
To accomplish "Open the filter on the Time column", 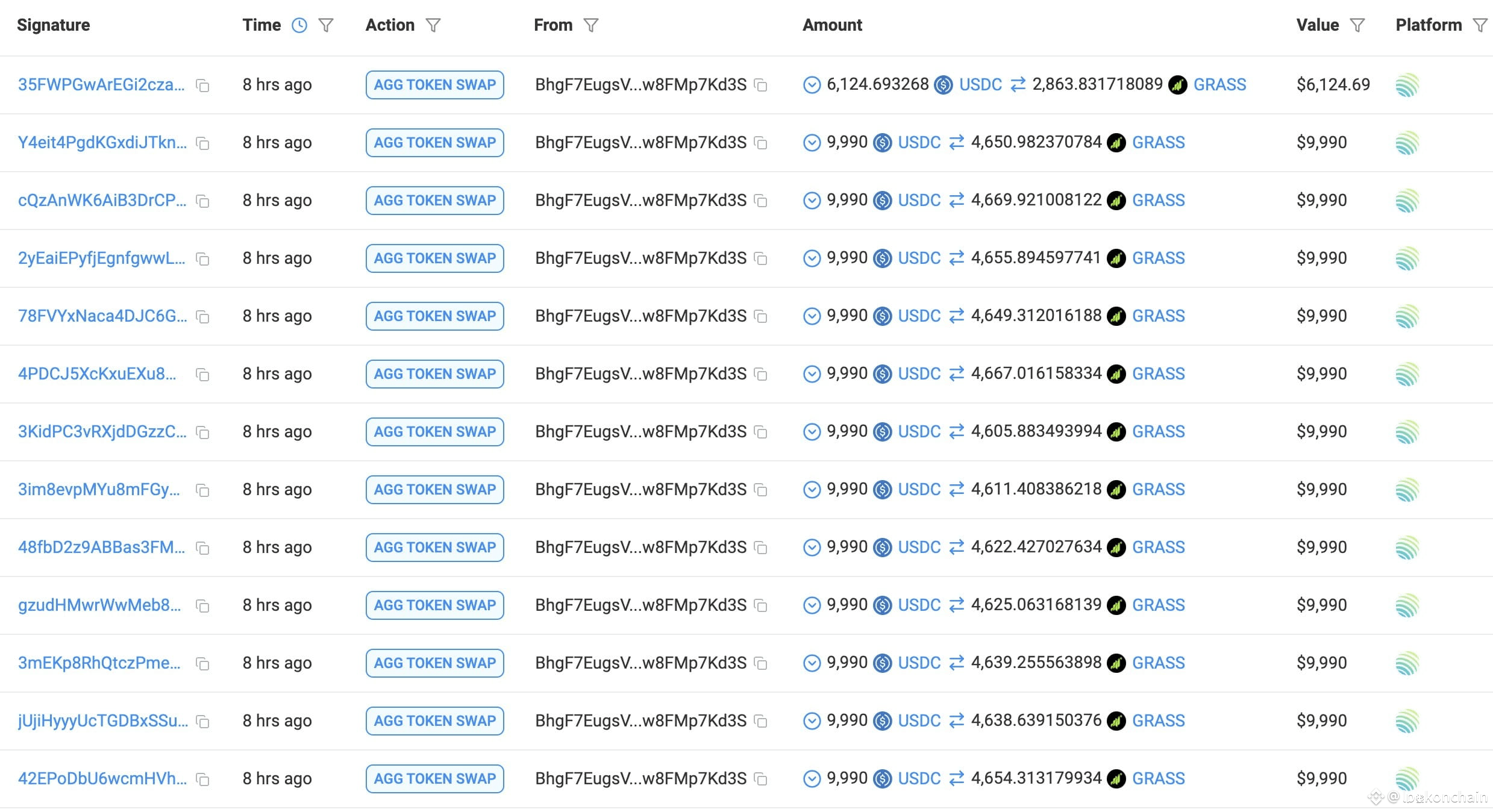I will pos(326,25).
